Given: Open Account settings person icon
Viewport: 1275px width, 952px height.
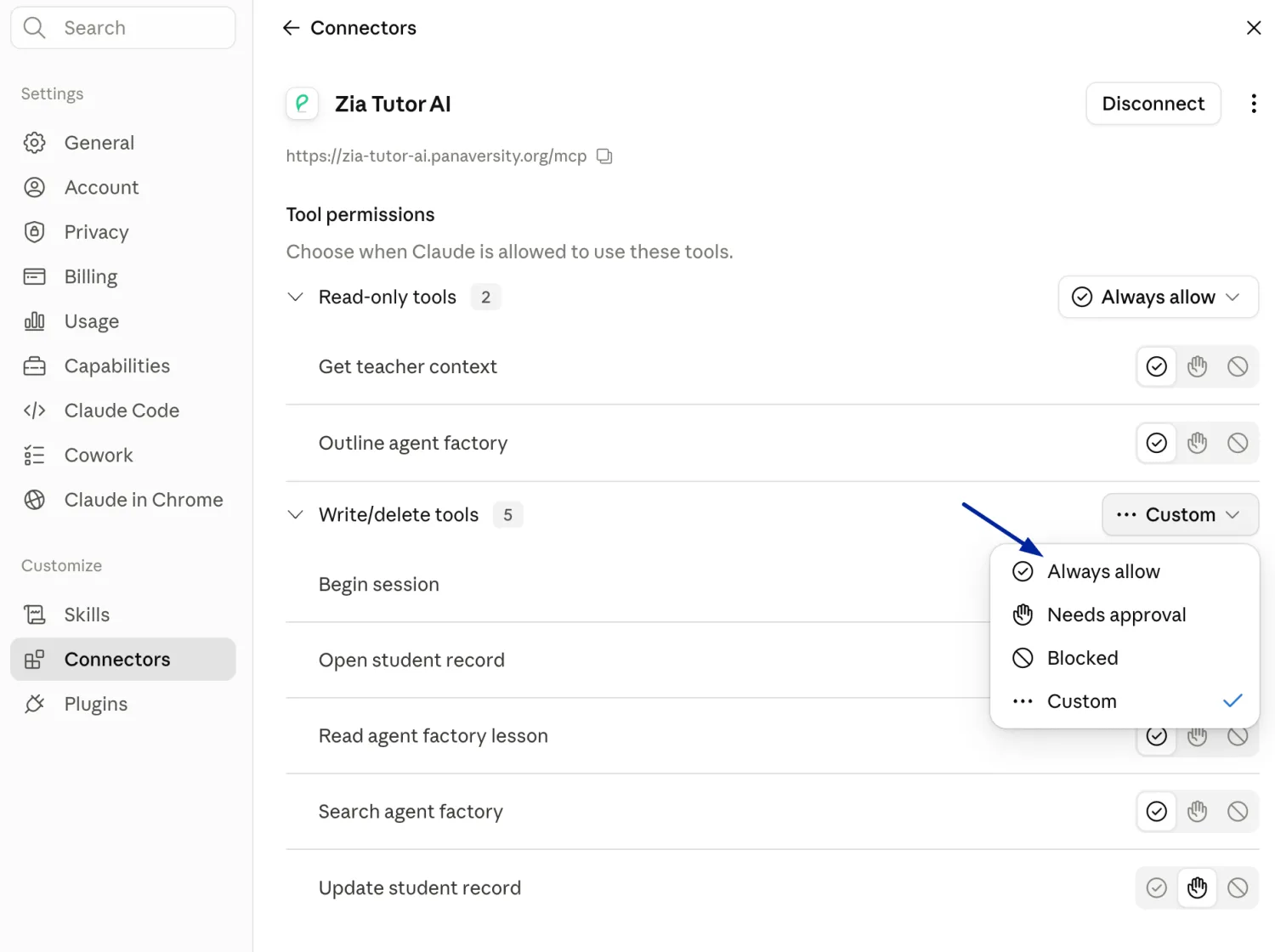Looking at the screenshot, I should (35, 188).
